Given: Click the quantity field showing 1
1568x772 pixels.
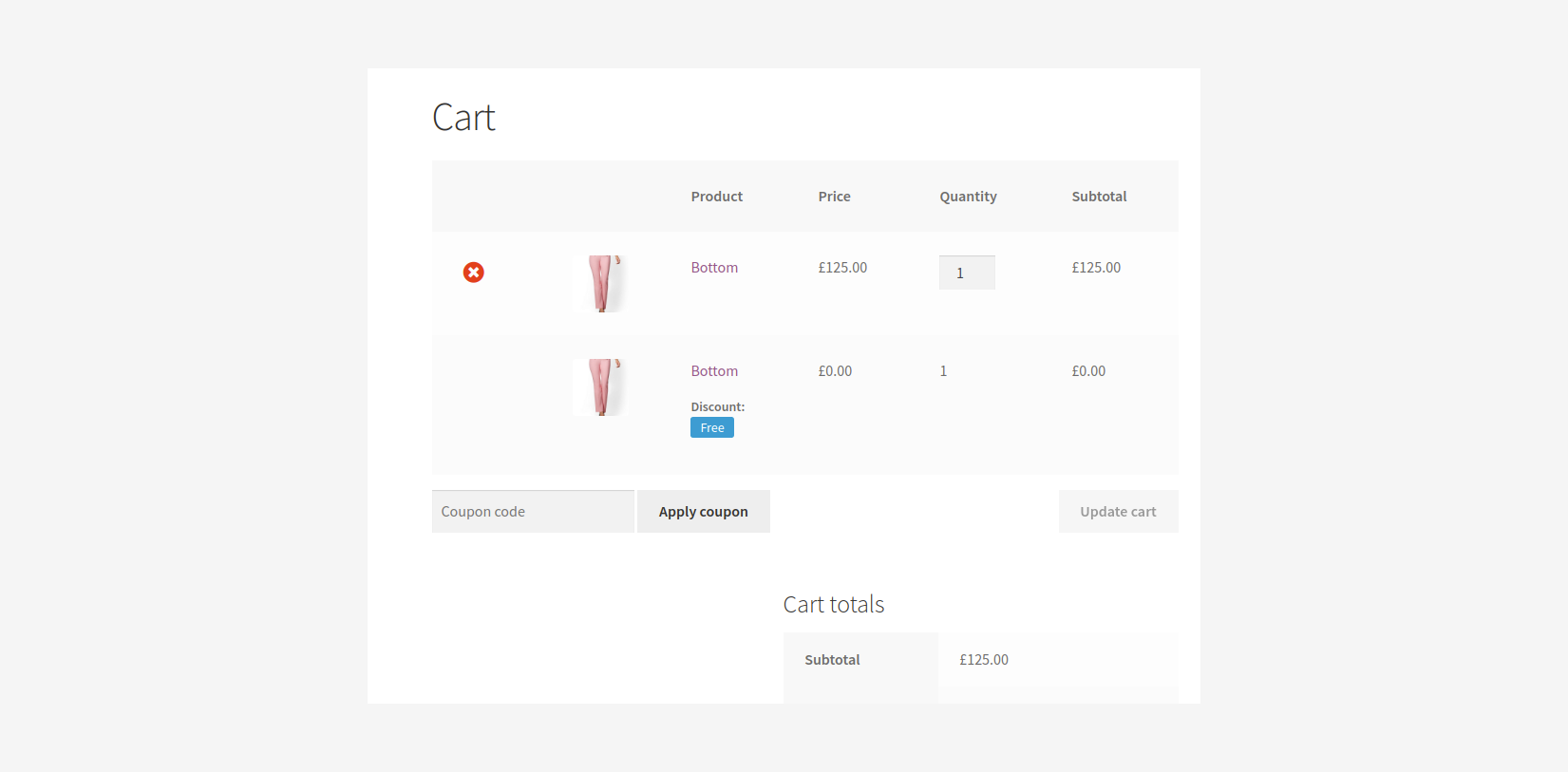Looking at the screenshot, I should click(x=967, y=273).
